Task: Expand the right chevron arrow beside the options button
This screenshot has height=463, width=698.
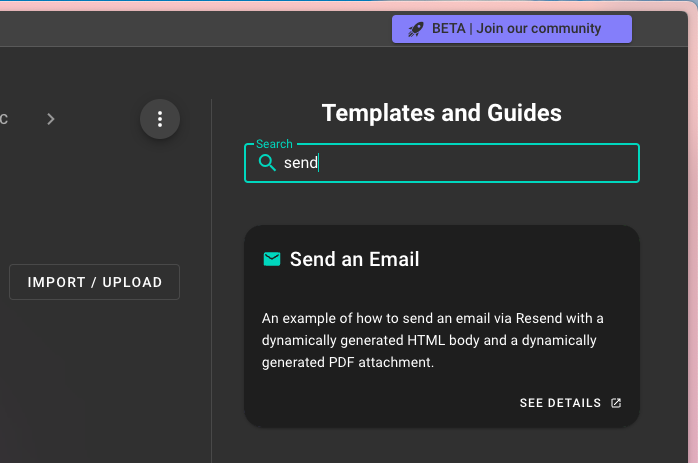Action: [x=51, y=119]
